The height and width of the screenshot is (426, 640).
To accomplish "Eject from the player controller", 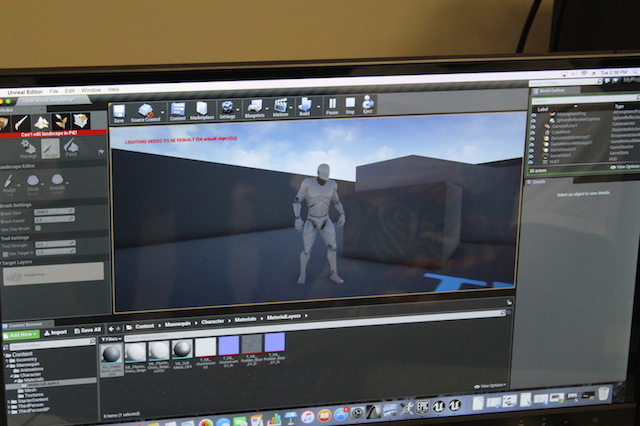I will click(x=368, y=104).
